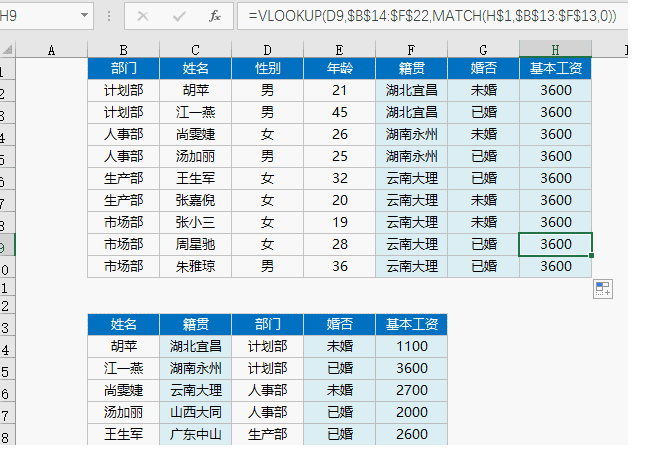Click header cell 年龄 in top table
The width and height of the screenshot is (646, 457).
click(x=339, y=68)
